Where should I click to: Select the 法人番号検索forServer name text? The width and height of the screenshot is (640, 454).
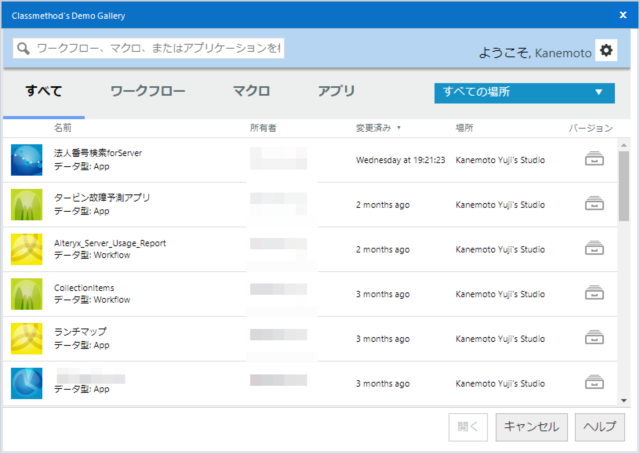point(98,153)
